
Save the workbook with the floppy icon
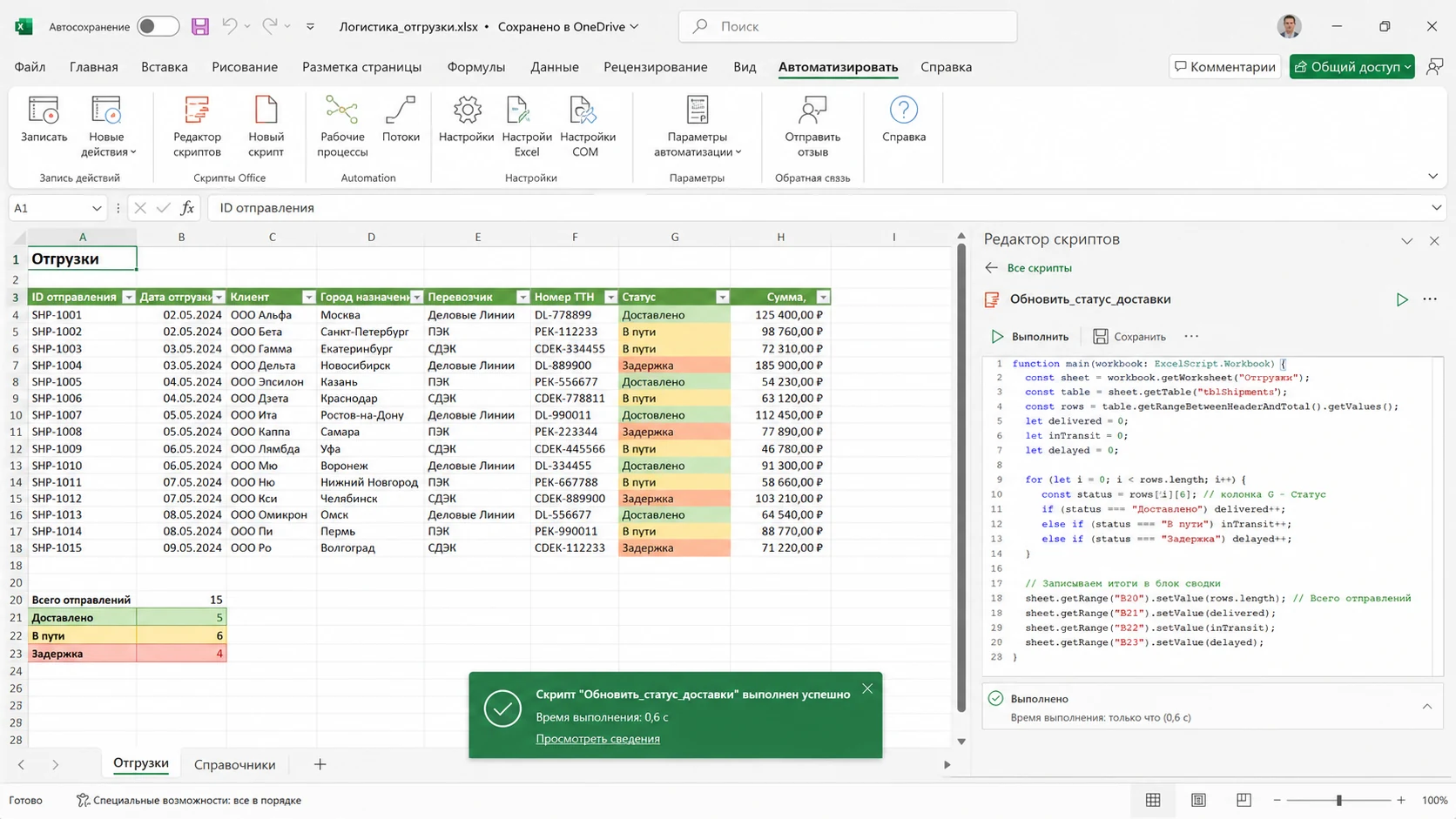click(200, 26)
